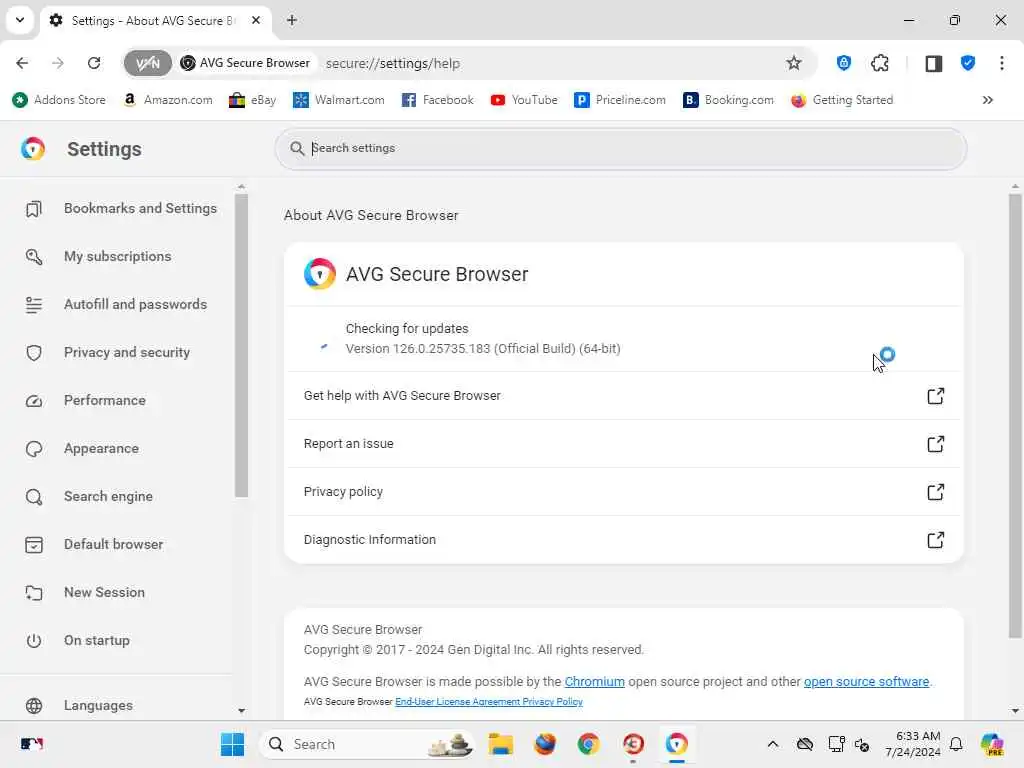Open the AVG Security & Privacy Center shield
Image resolution: width=1024 pixels, height=768 pixels.
click(x=968, y=63)
